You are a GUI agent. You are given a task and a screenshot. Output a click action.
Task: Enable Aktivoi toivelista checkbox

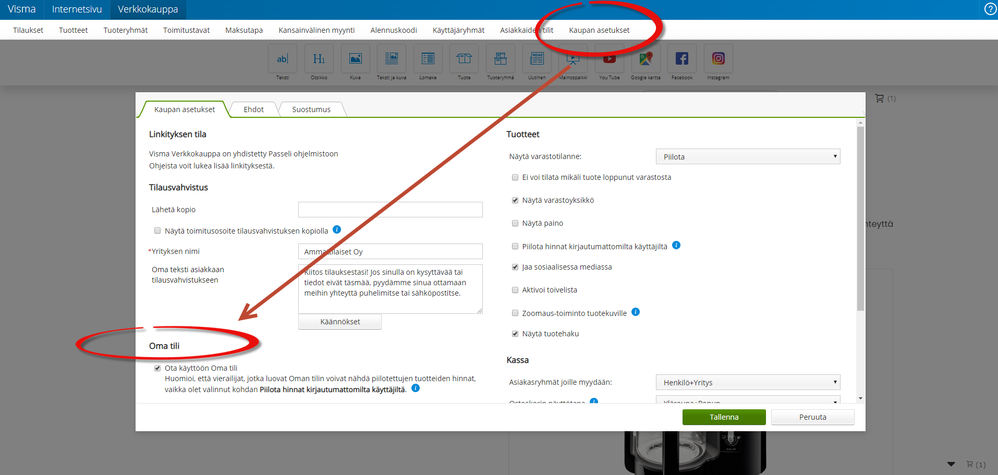[515, 290]
